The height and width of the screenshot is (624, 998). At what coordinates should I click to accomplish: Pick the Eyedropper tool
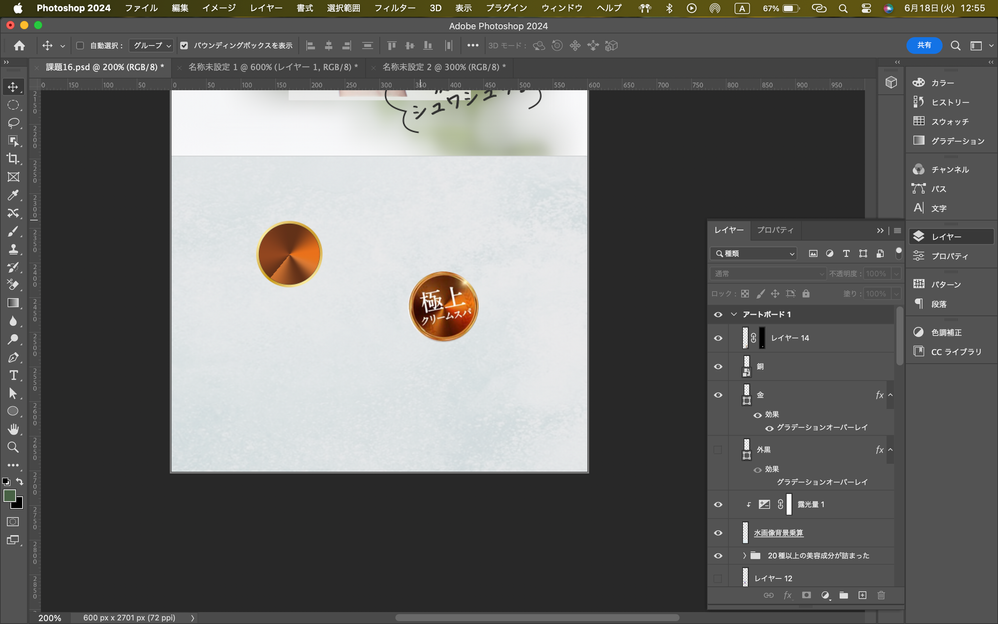(x=13, y=195)
